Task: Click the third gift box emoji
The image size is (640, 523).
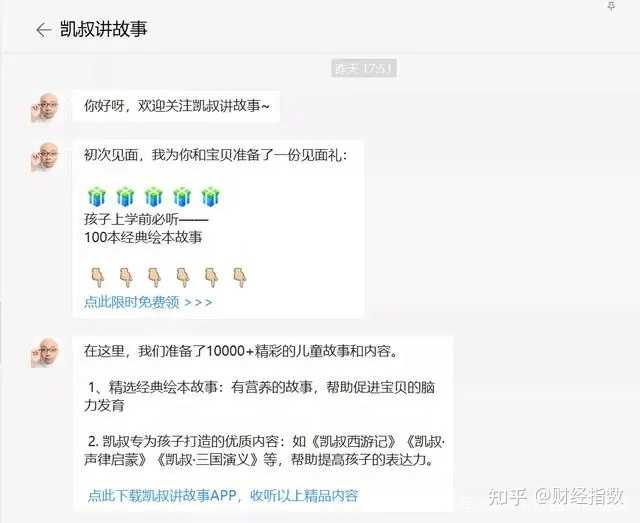Action: [153, 196]
